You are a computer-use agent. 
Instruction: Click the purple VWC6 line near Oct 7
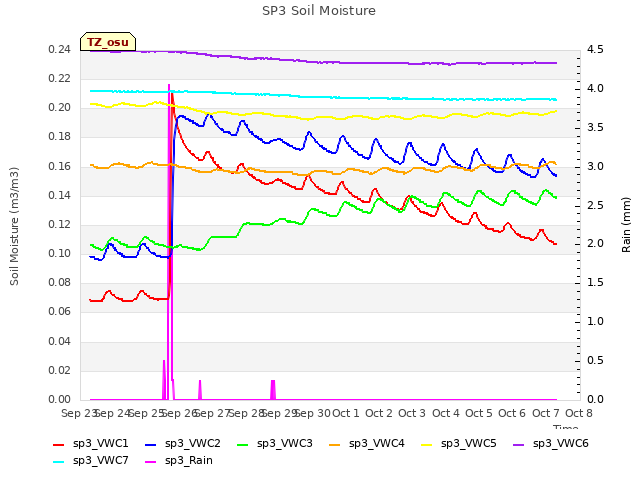[x=546, y=63]
